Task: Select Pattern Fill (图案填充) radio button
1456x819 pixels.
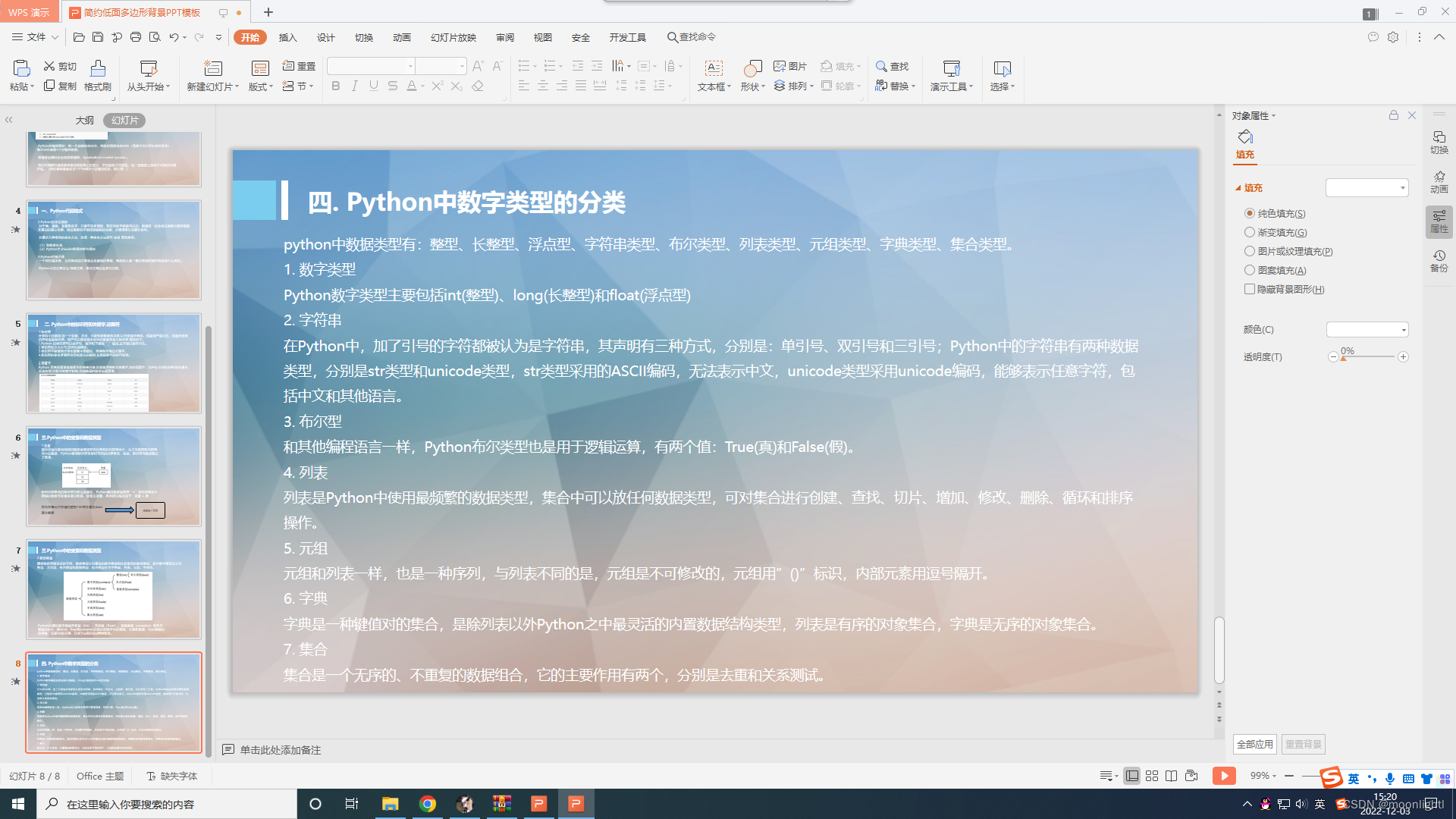Action: tap(1250, 270)
